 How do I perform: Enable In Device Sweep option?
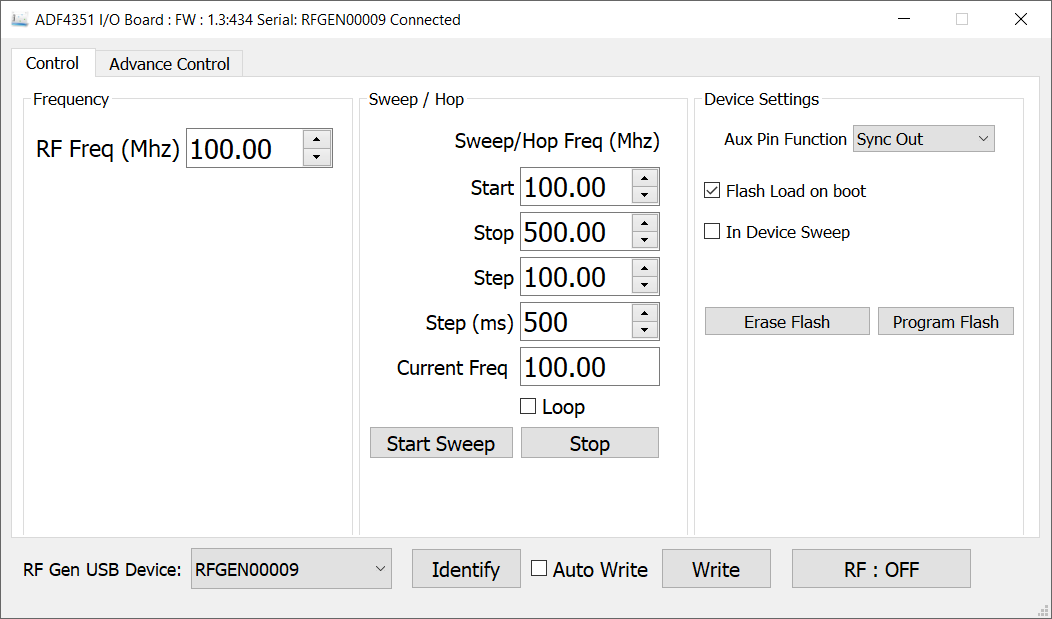tap(712, 232)
